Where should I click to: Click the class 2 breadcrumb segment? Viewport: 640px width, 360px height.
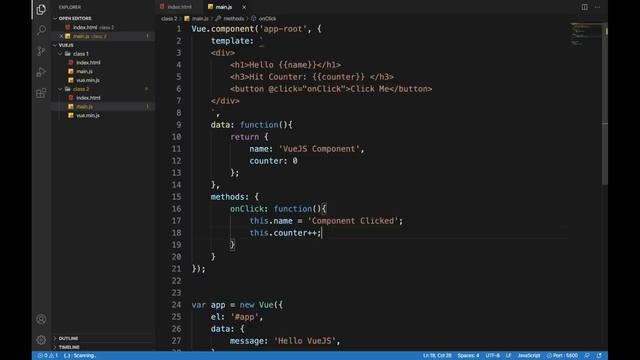[169, 19]
